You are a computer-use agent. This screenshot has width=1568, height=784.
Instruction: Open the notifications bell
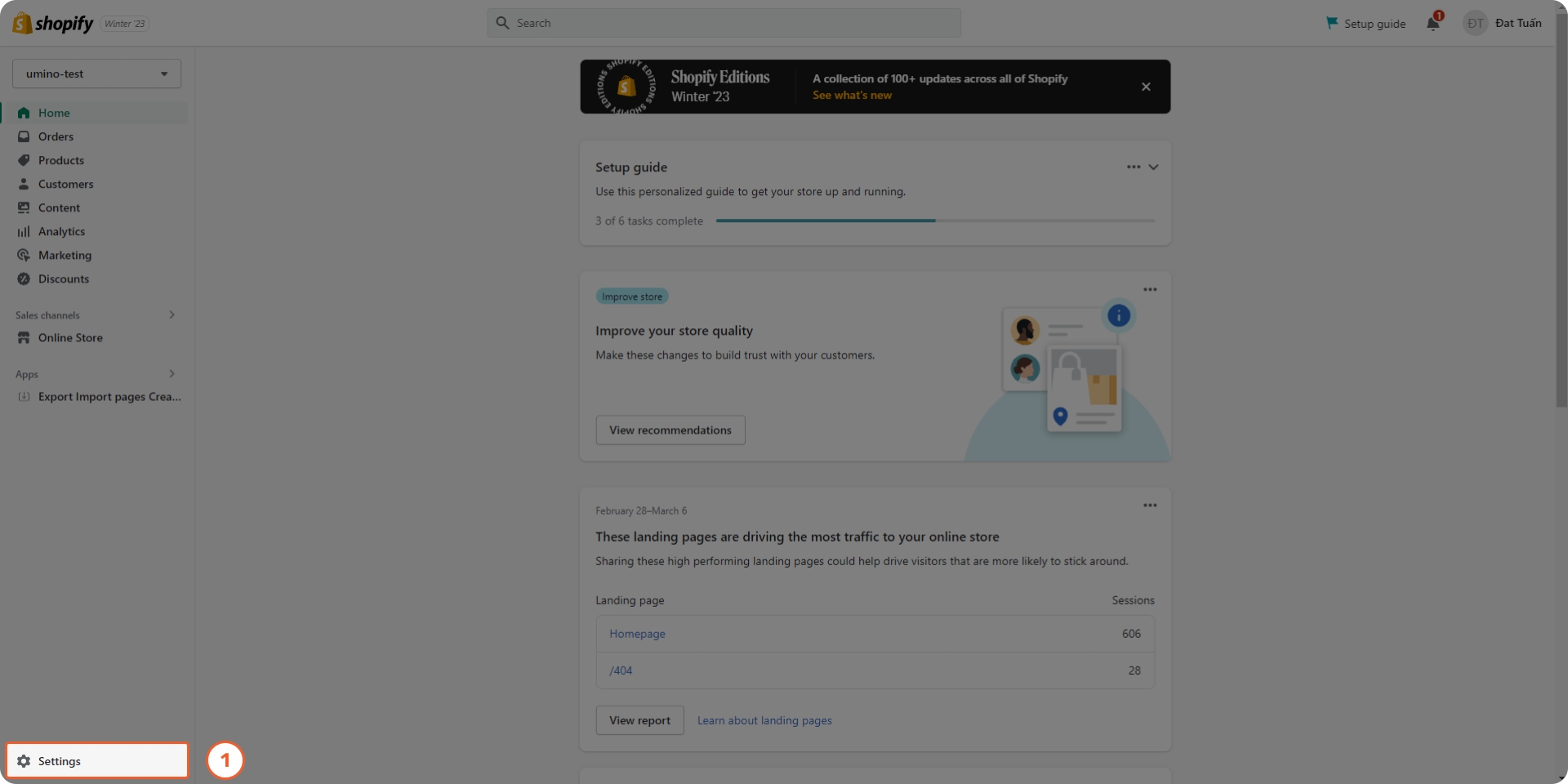click(1433, 23)
